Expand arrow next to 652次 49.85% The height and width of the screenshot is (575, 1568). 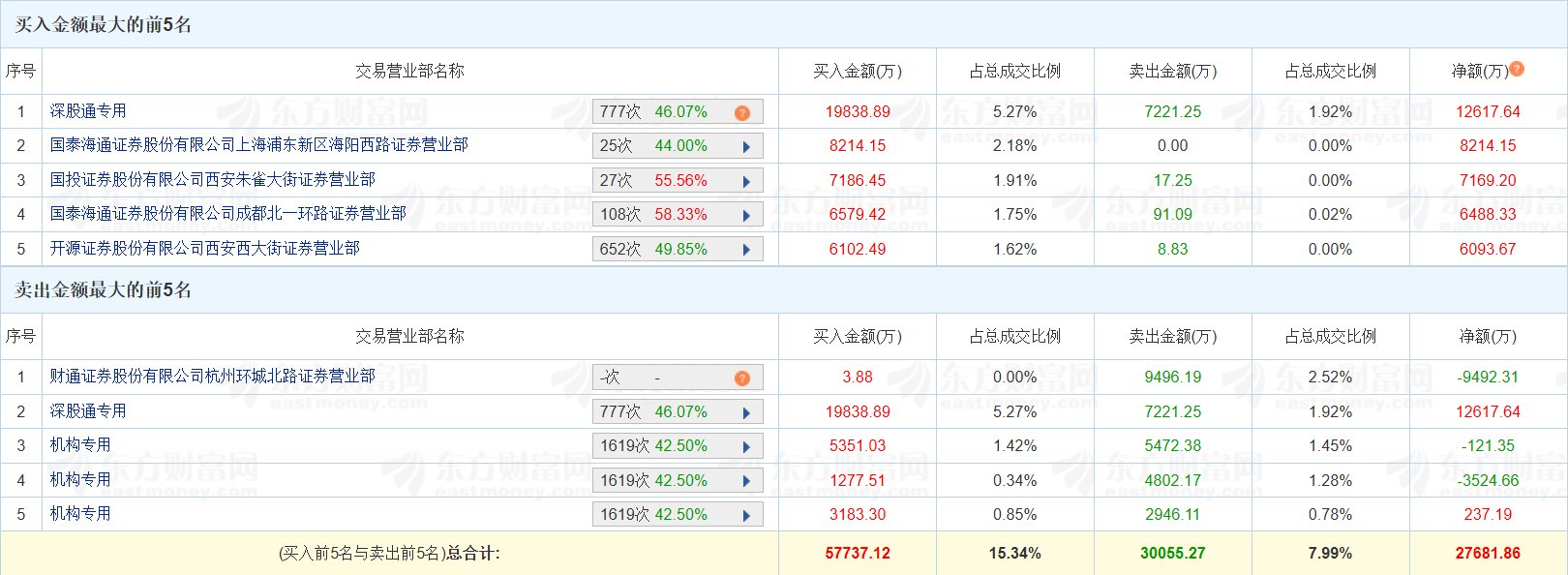click(746, 250)
